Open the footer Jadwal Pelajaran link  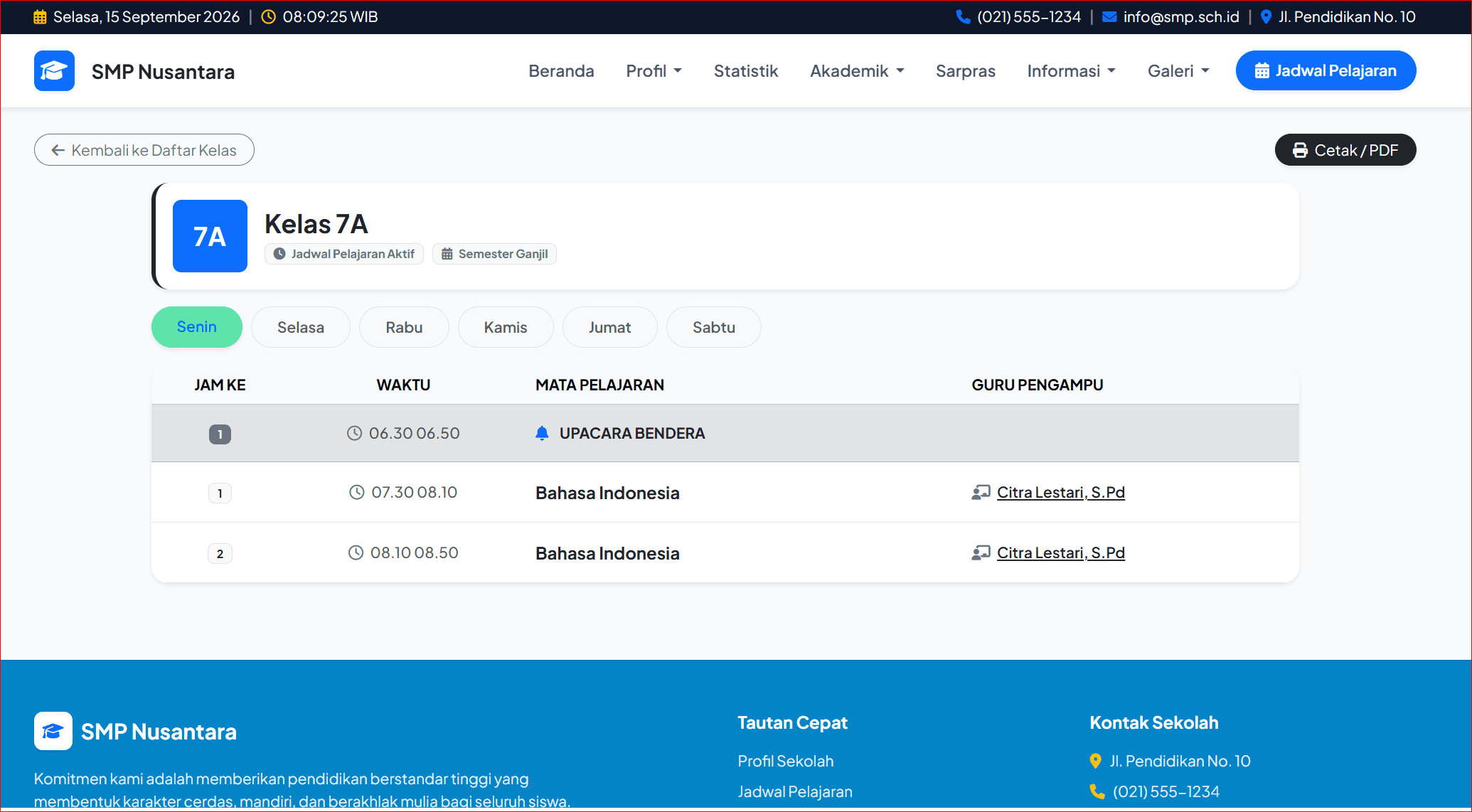point(795,791)
